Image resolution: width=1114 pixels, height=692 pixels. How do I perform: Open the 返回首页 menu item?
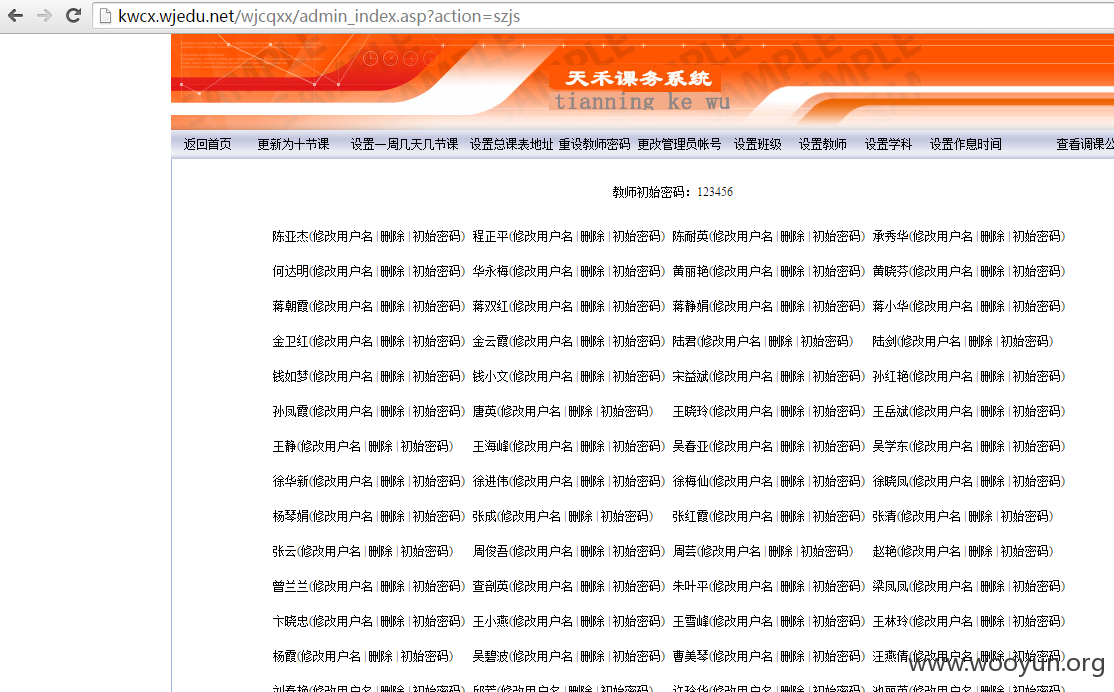tap(207, 144)
